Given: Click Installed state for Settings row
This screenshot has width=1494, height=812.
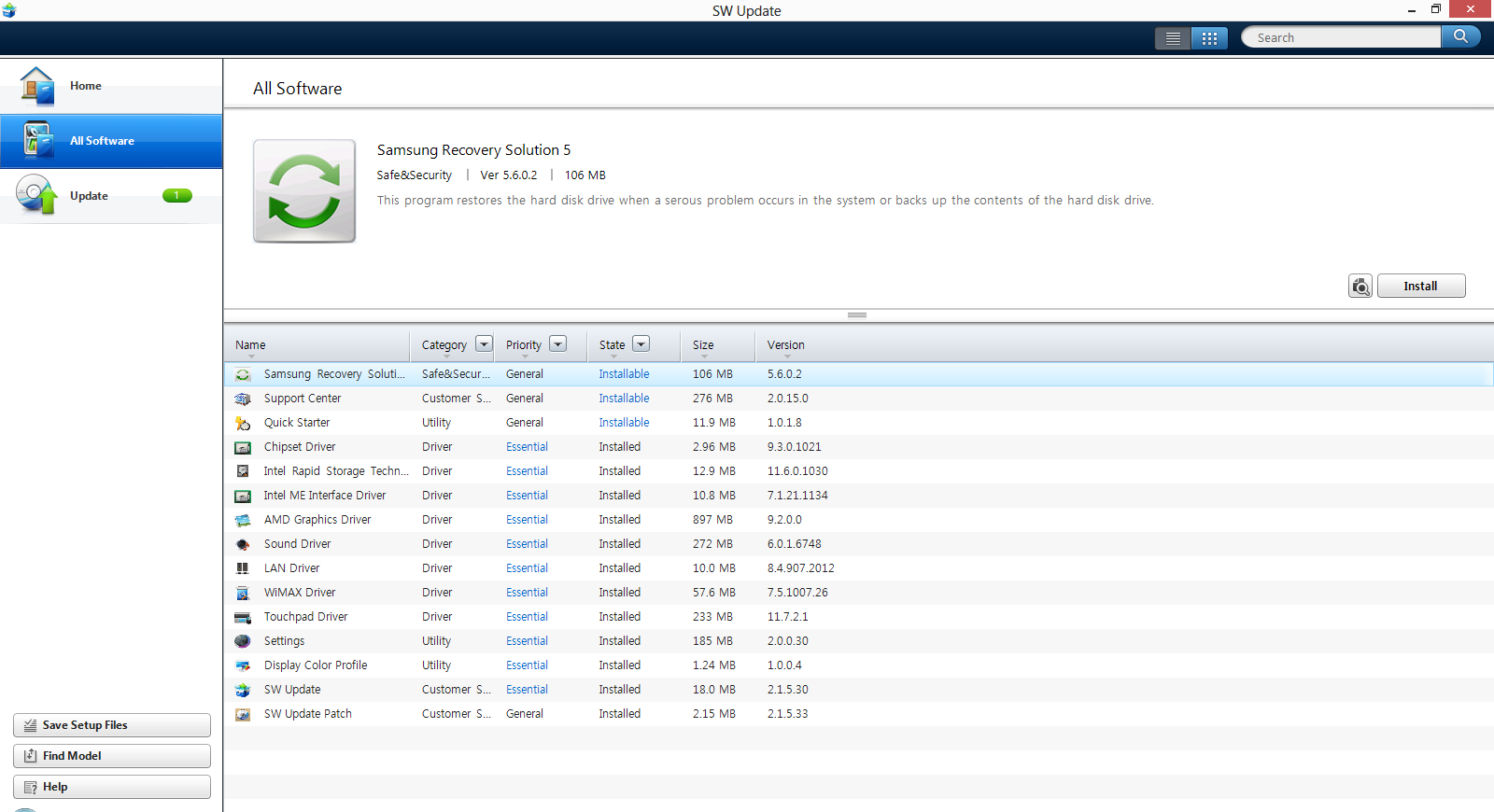Looking at the screenshot, I should (x=620, y=641).
